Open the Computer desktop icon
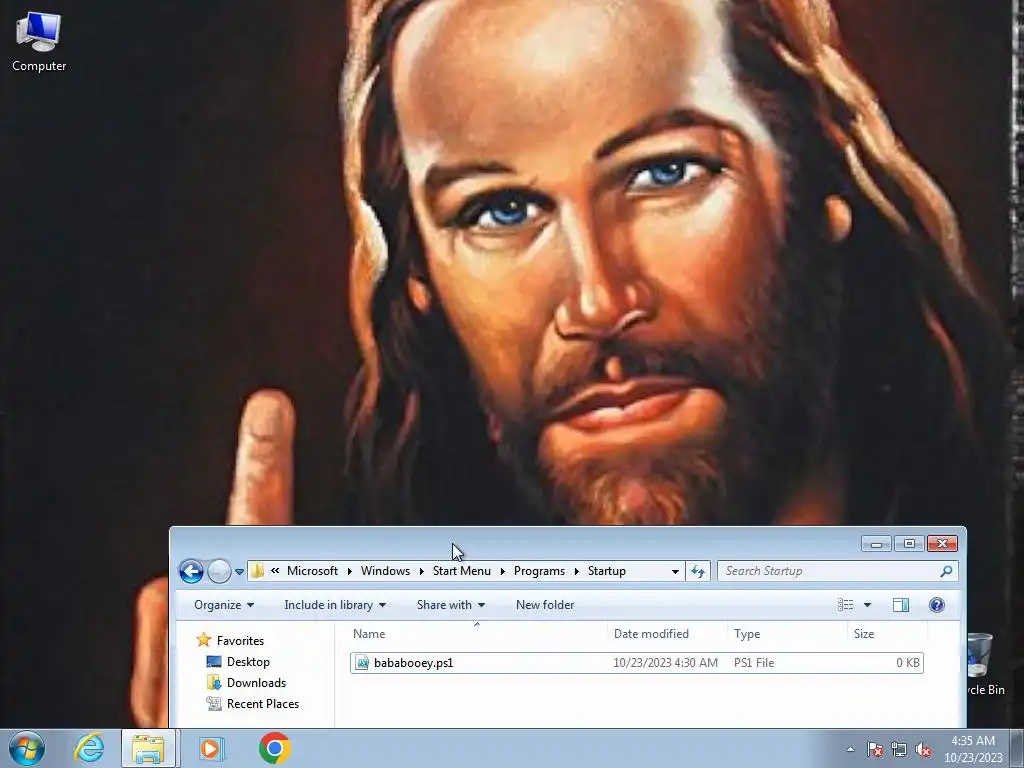 click(x=39, y=42)
